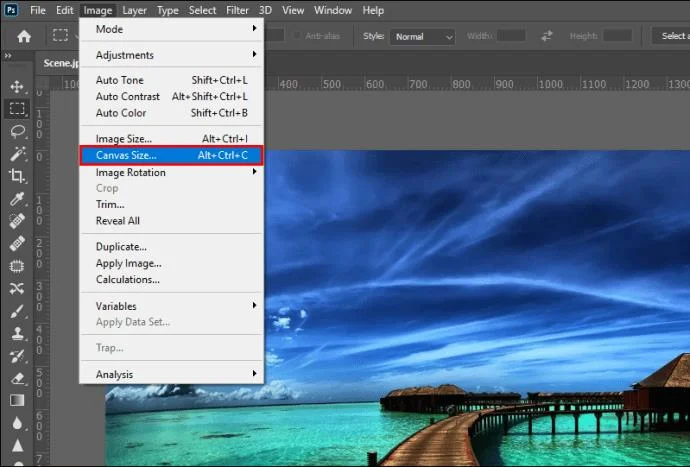Select the Eyedropper tool
The image size is (690, 467).
click(x=17, y=199)
